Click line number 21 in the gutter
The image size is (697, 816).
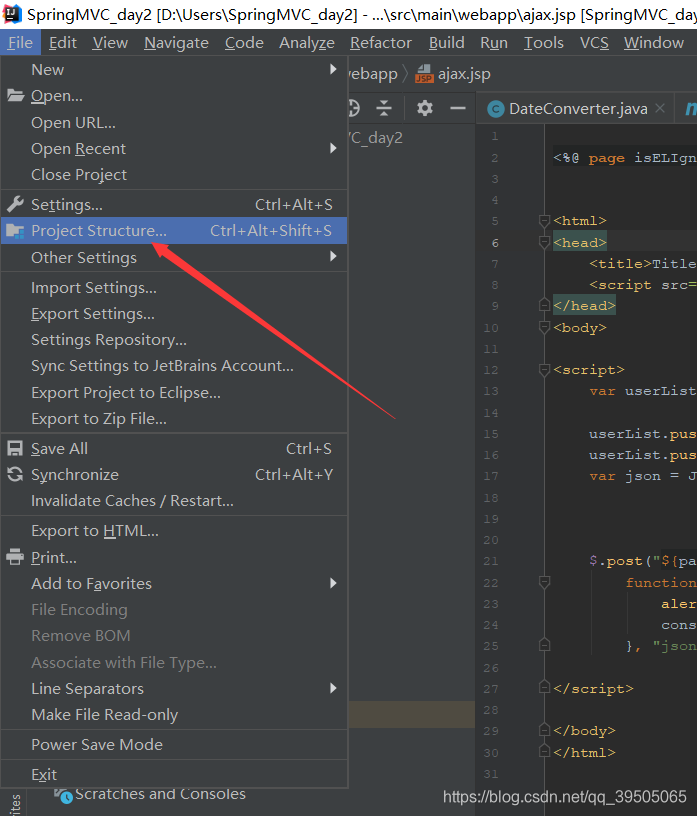[x=490, y=561]
